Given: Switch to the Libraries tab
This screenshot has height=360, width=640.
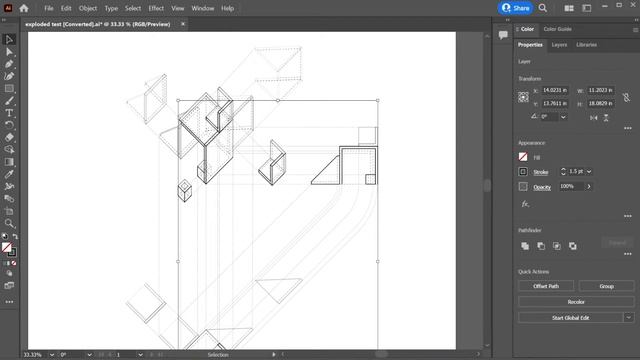Looking at the screenshot, I should coord(587,45).
